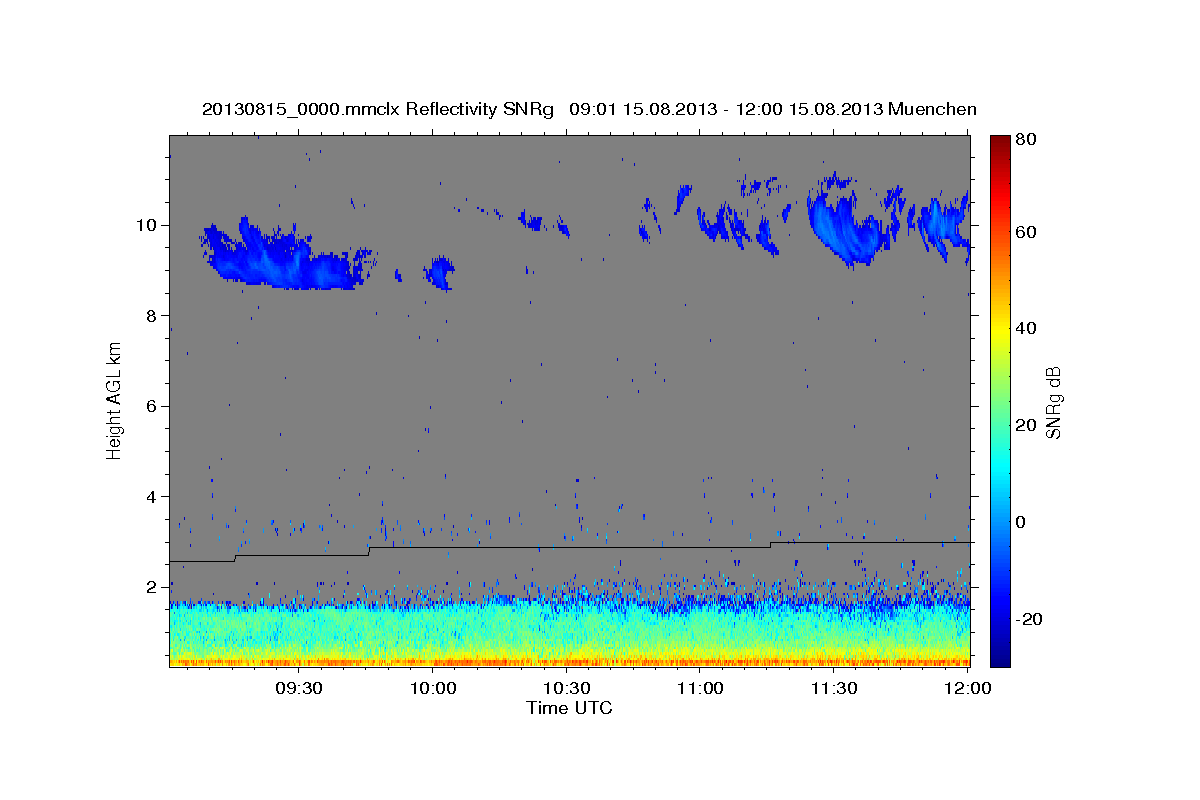
Task: Click the height tick label 4
Action: [153, 497]
